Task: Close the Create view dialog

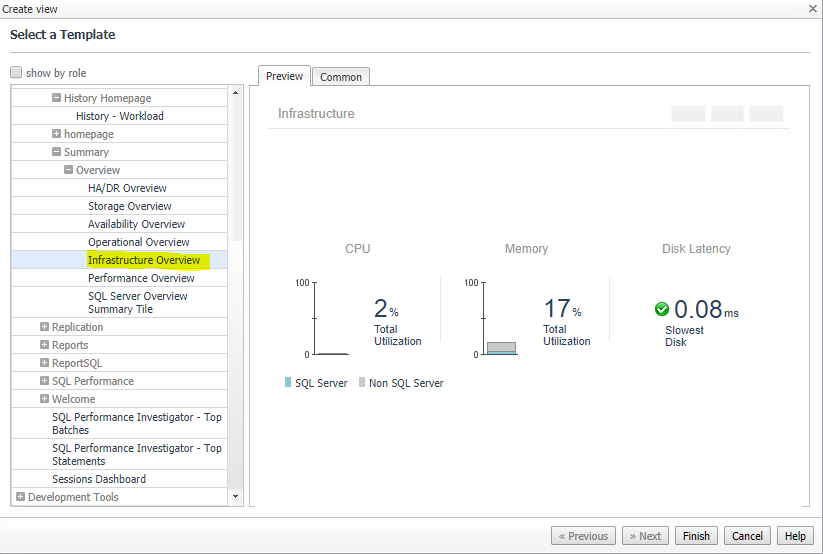Action: point(812,9)
